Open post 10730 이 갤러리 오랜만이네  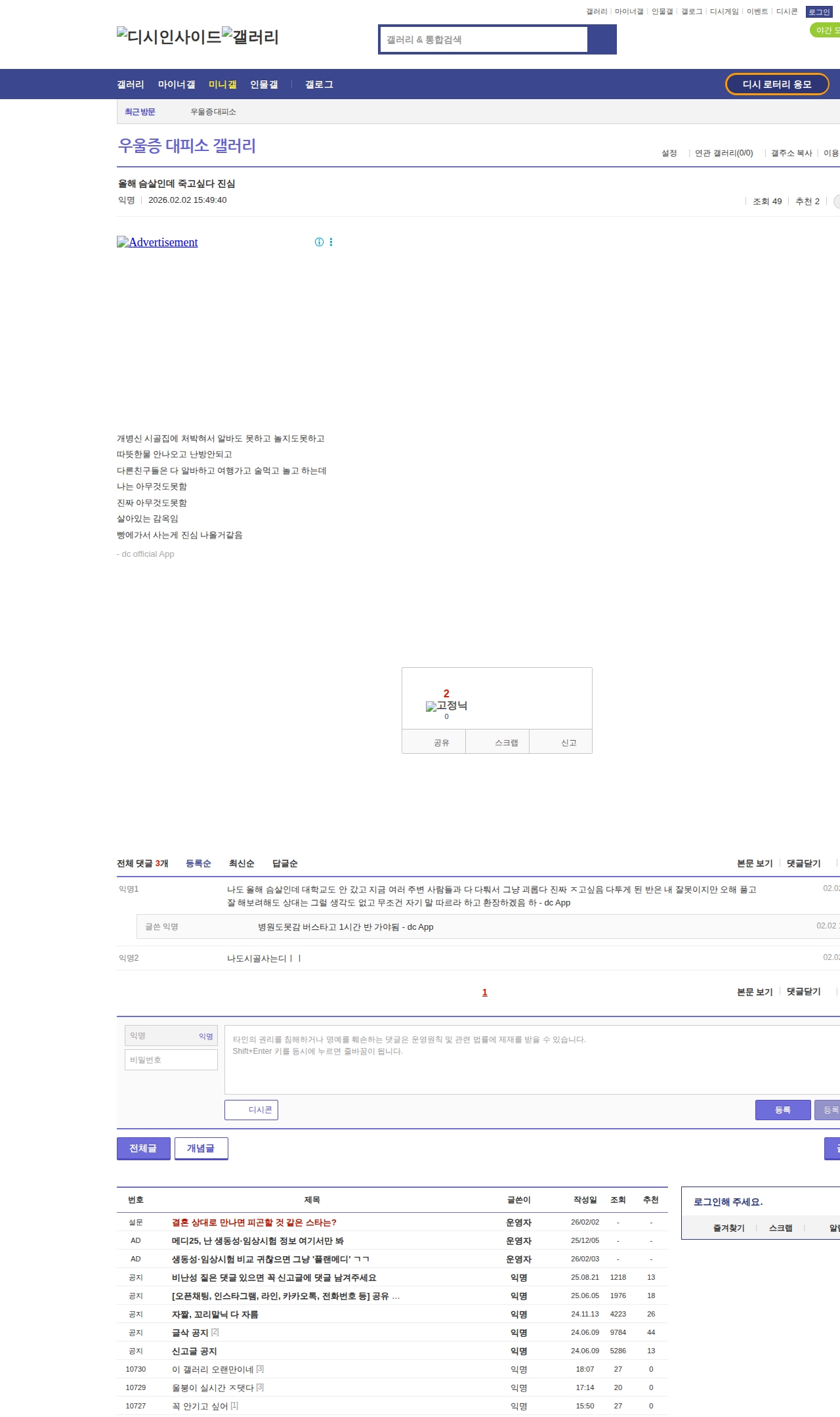tap(213, 1370)
